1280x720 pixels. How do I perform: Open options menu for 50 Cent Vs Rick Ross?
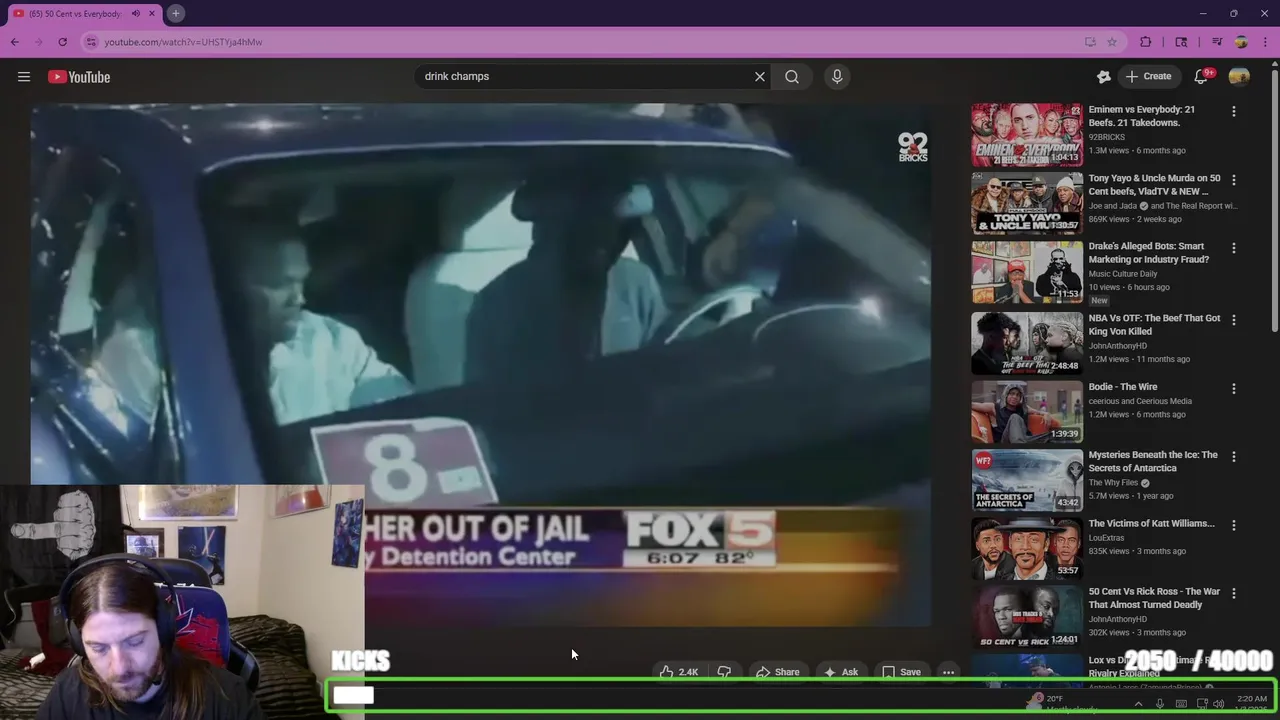point(1234,593)
